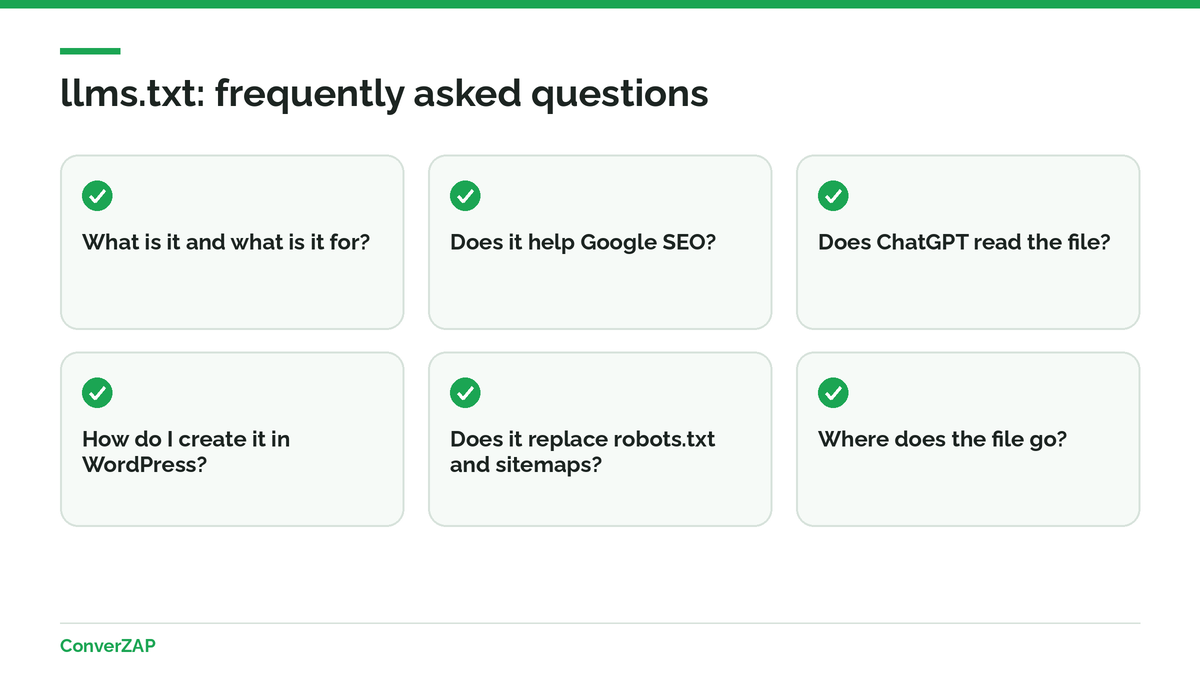
Task: Click the ConverZAP brand name in footer
Action: coord(108,646)
